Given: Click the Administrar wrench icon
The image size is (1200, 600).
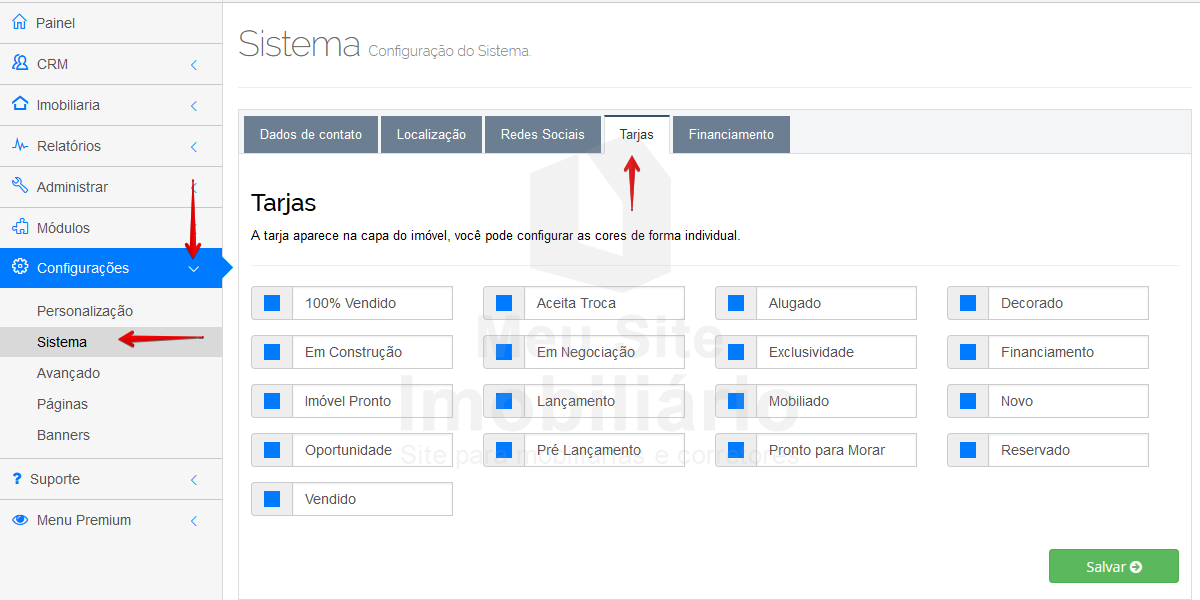Looking at the screenshot, I should pos(19,186).
